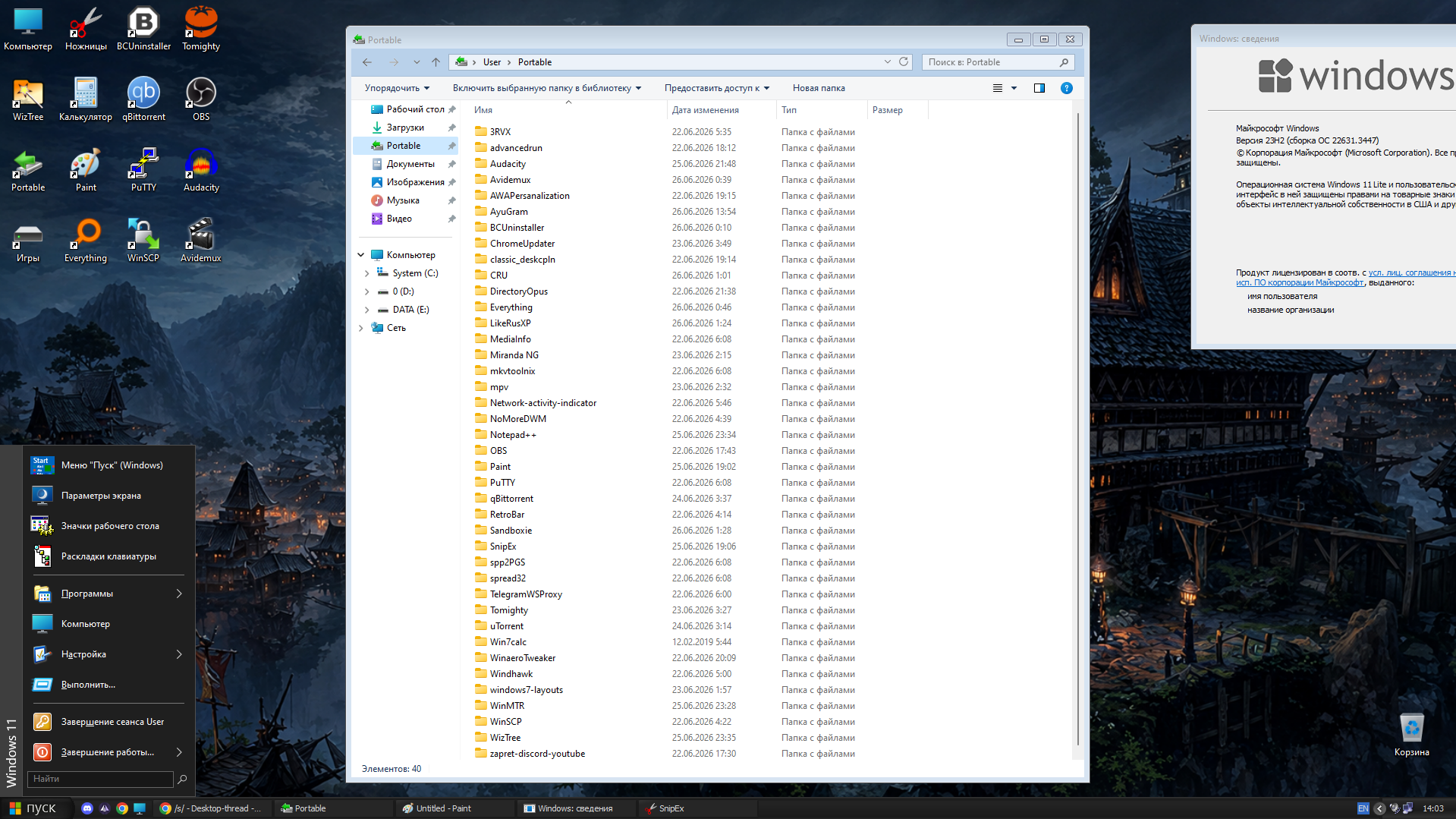Select the Notepad++ folder

513,435
